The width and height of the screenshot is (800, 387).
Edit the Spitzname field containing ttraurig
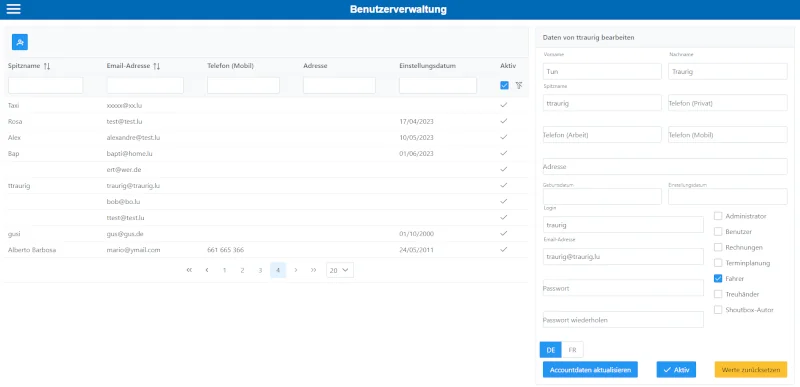click(602, 103)
